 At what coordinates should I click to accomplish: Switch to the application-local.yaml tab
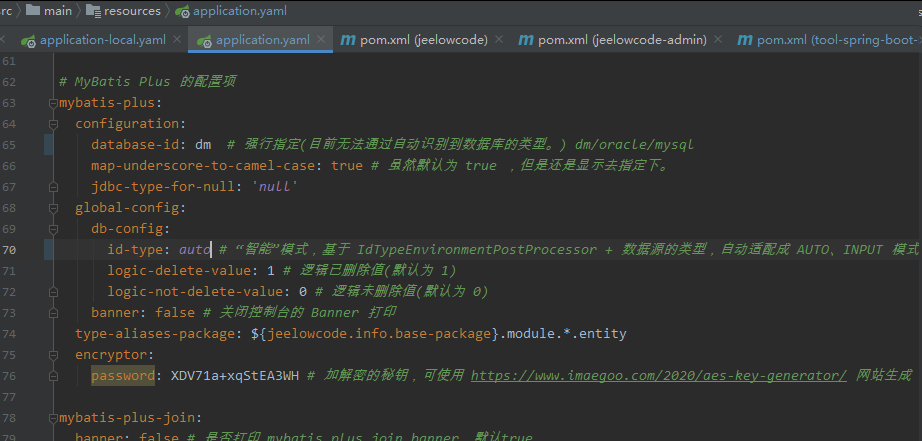(102, 40)
